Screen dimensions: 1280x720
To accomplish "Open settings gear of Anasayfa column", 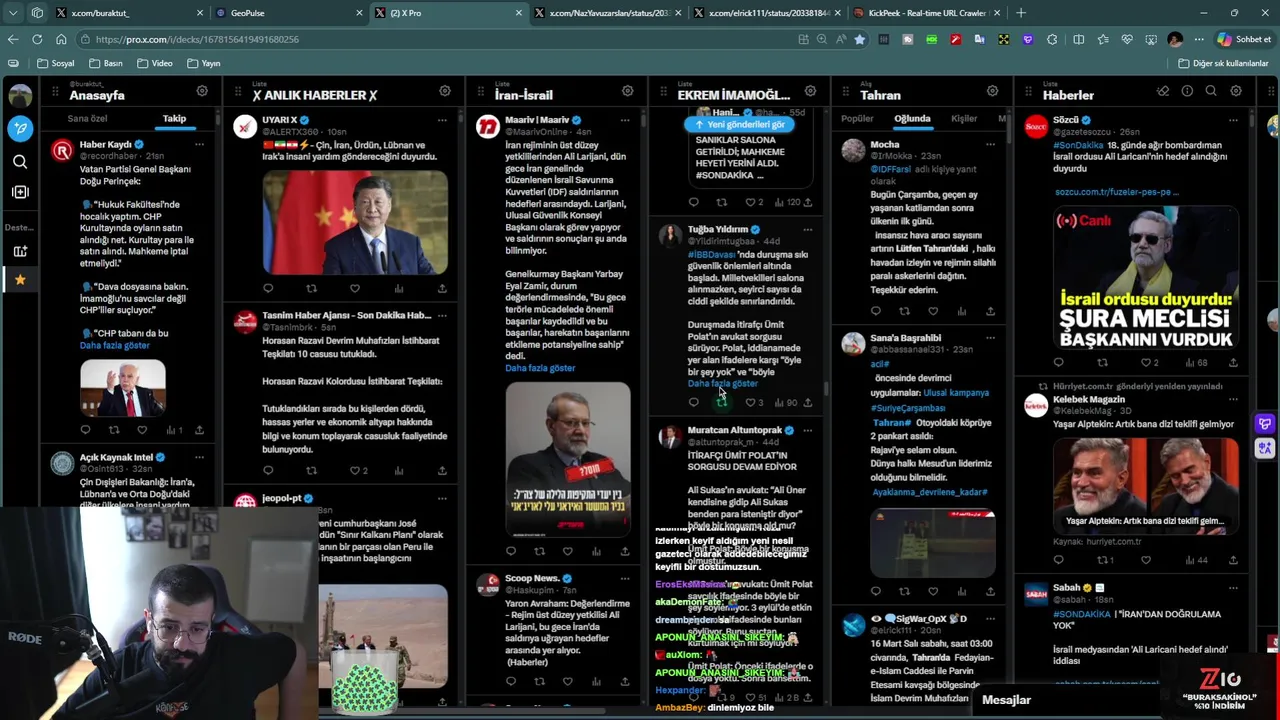I will 202,91.
